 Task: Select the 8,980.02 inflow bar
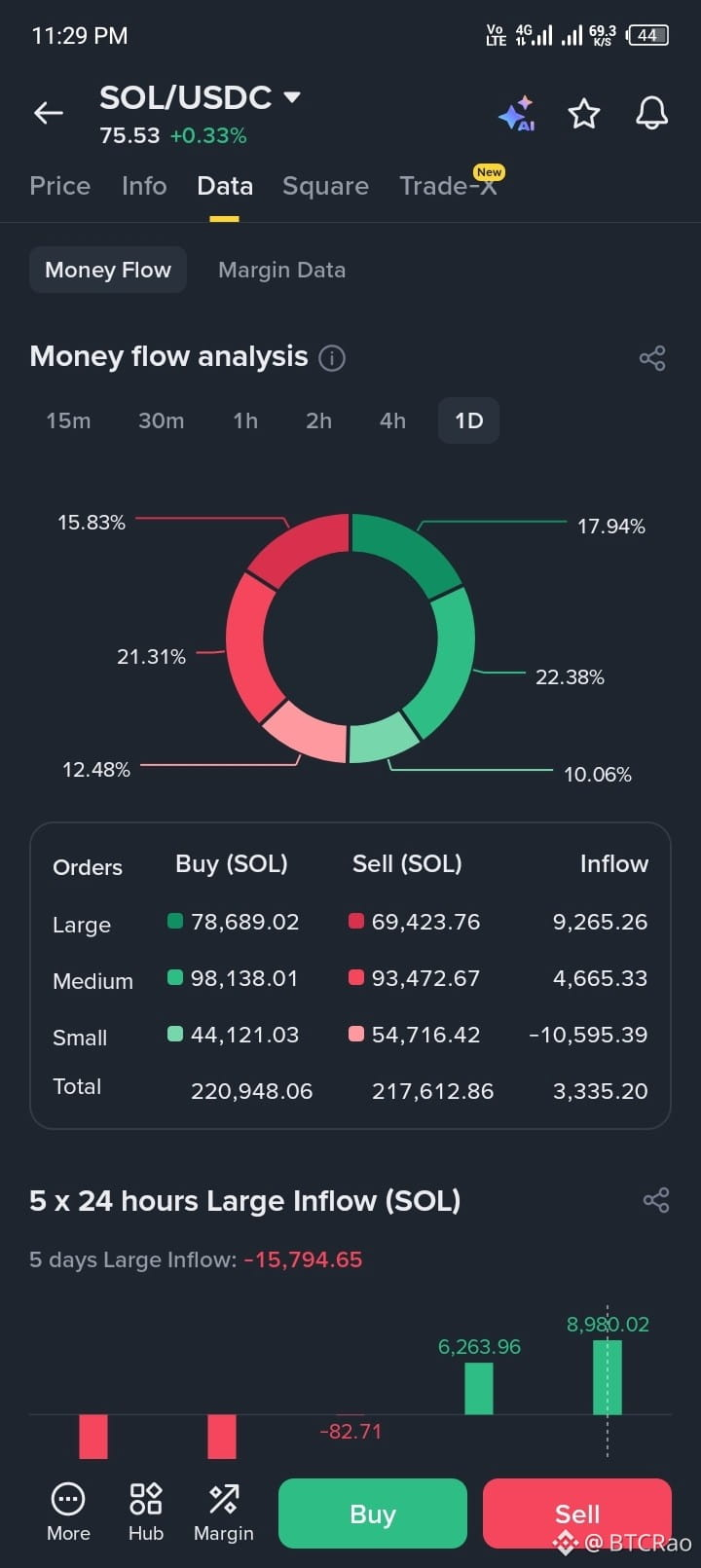pos(608,1377)
